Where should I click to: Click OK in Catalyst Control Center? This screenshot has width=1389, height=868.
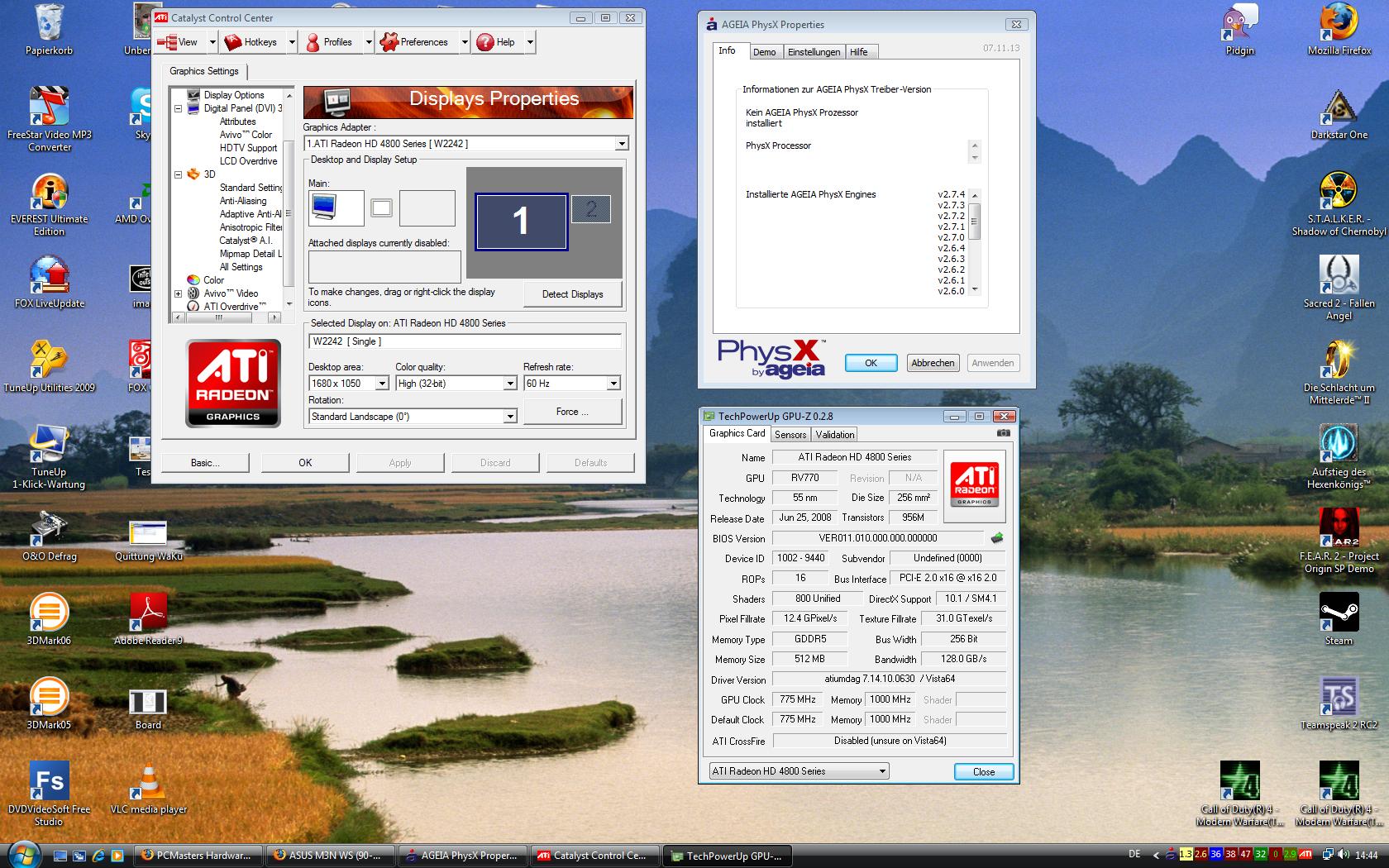click(305, 463)
